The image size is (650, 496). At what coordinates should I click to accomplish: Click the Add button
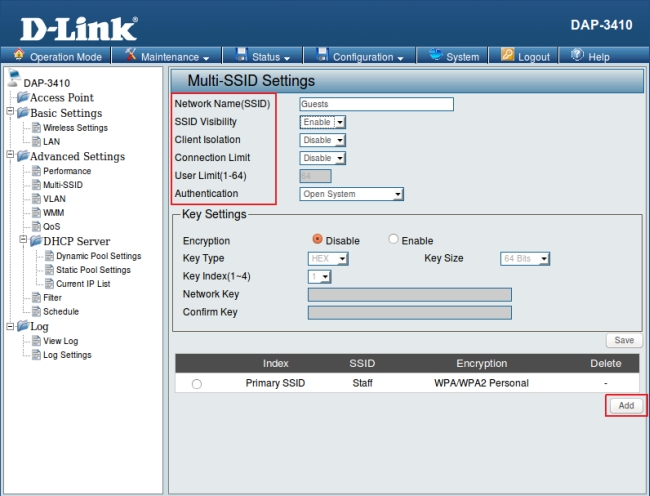(x=626, y=406)
